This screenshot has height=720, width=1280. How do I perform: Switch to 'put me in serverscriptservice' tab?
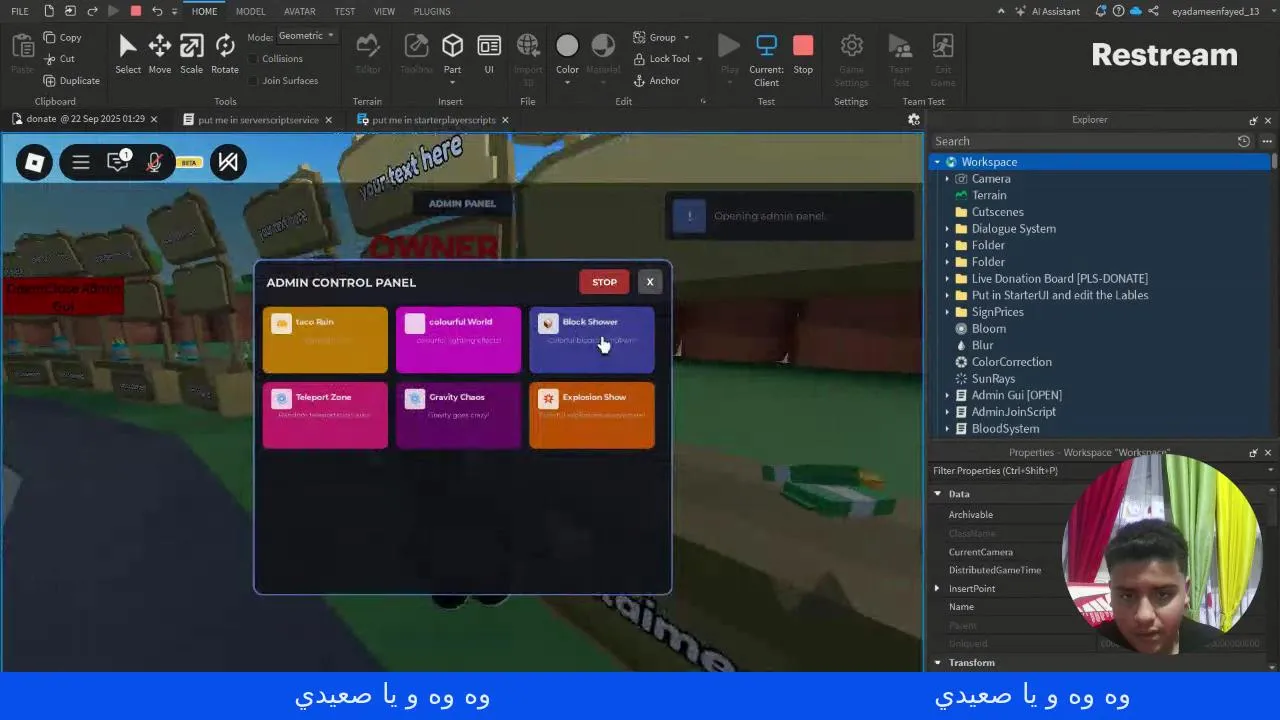pyautogui.click(x=258, y=120)
